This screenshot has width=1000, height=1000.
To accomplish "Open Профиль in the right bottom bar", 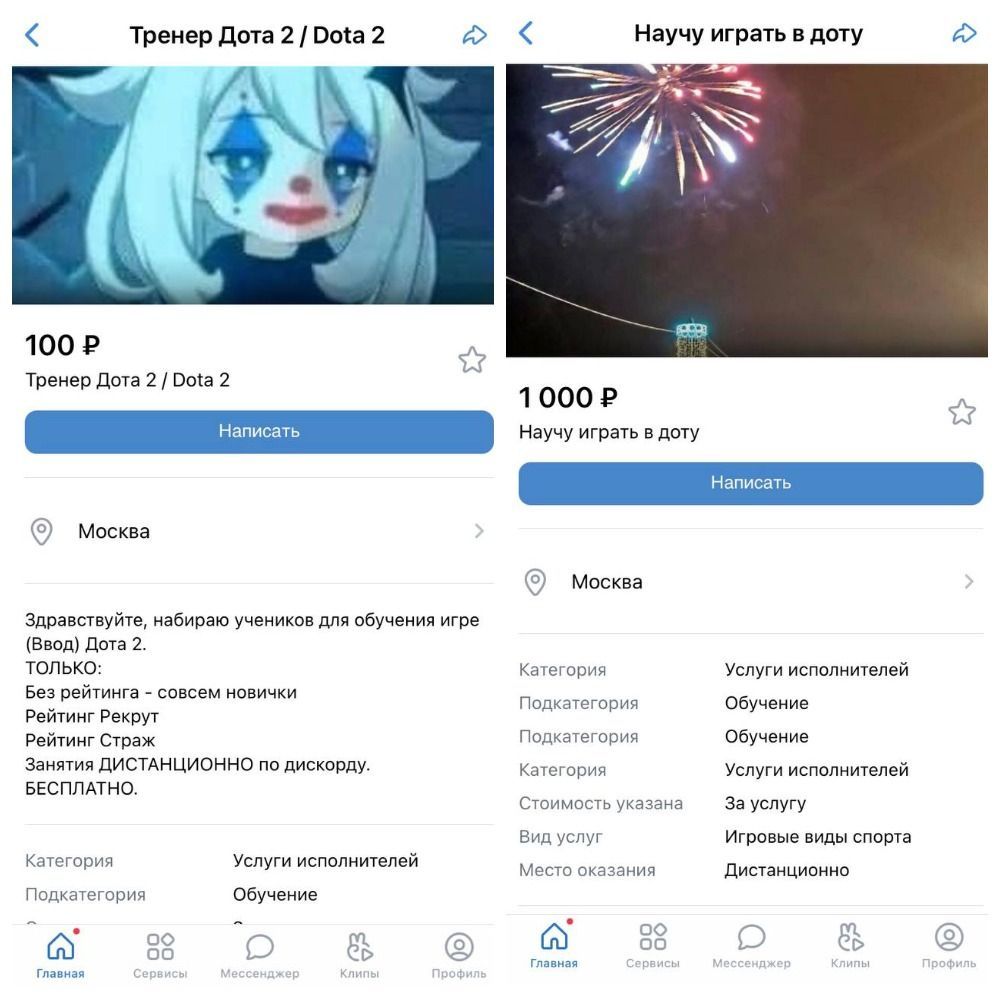I will click(x=948, y=945).
